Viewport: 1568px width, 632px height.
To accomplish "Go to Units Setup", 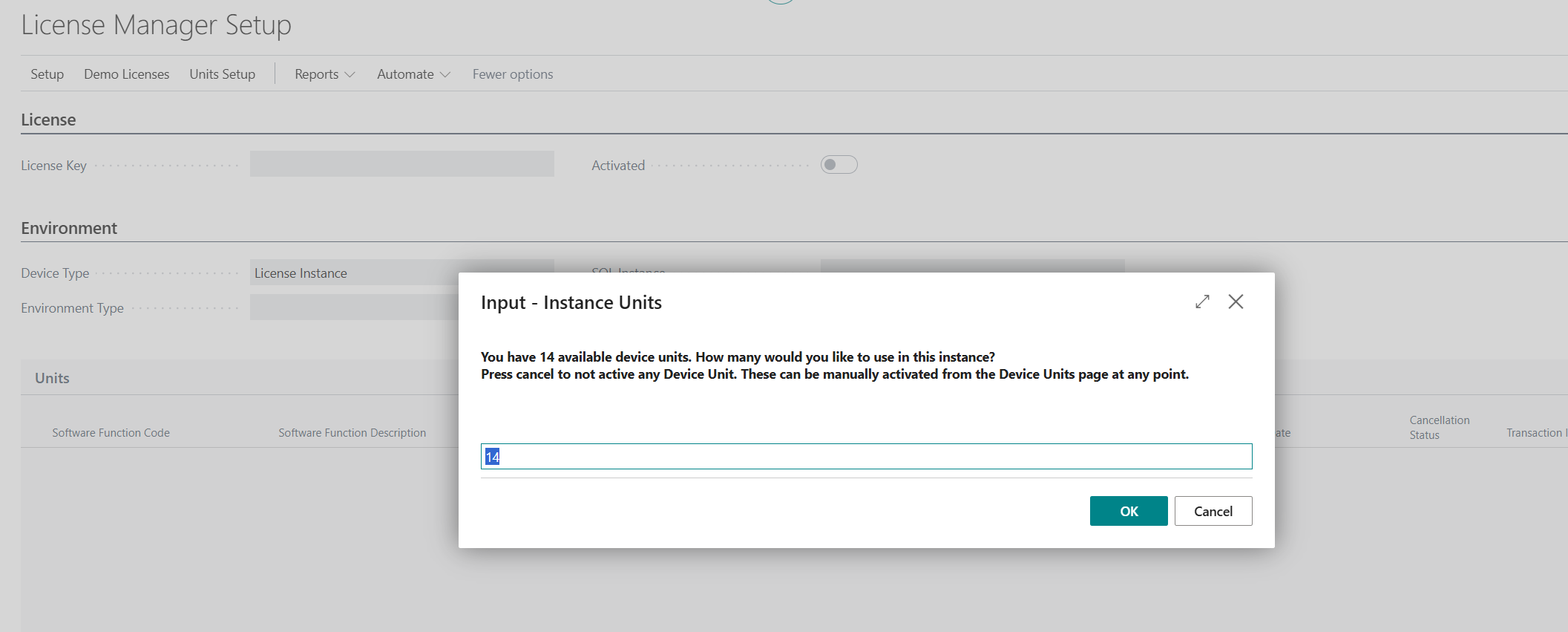I will click(x=222, y=74).
